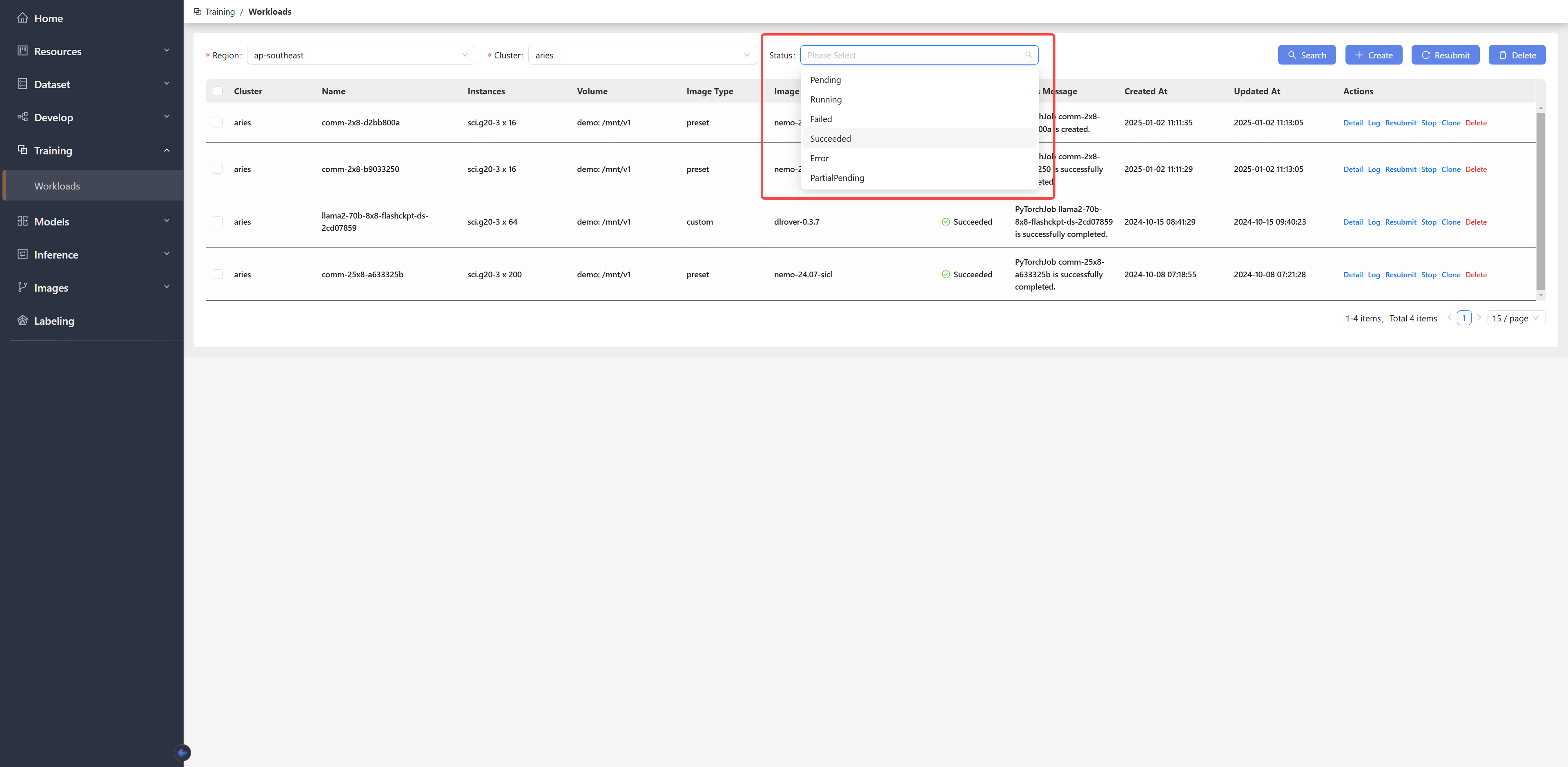The height and width of the screenshot is (767, 1568).
Task: Go to the next page arrow
Action: (x=1479, y=318)
